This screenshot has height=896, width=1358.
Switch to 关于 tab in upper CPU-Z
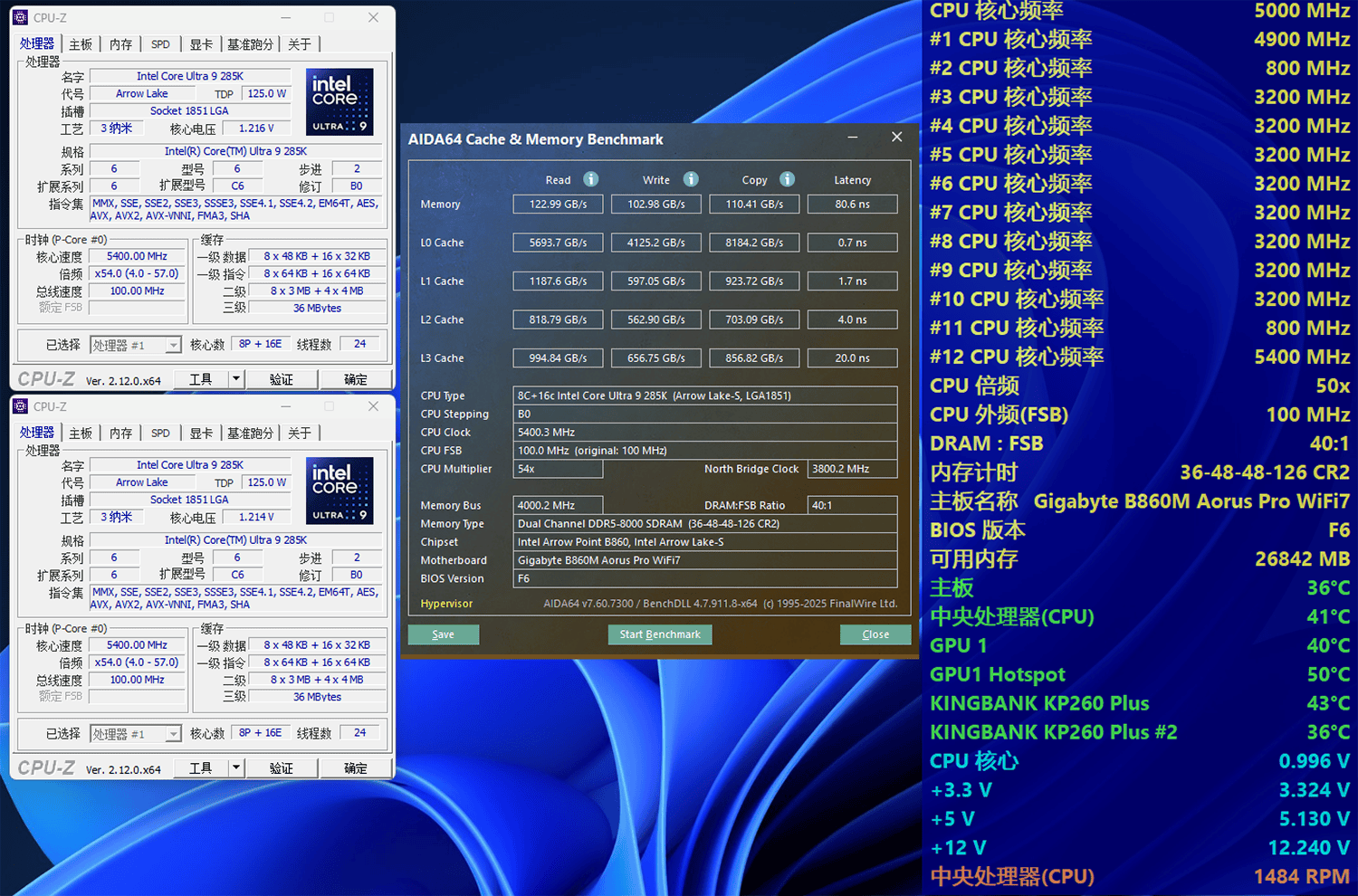coord(300,44)
